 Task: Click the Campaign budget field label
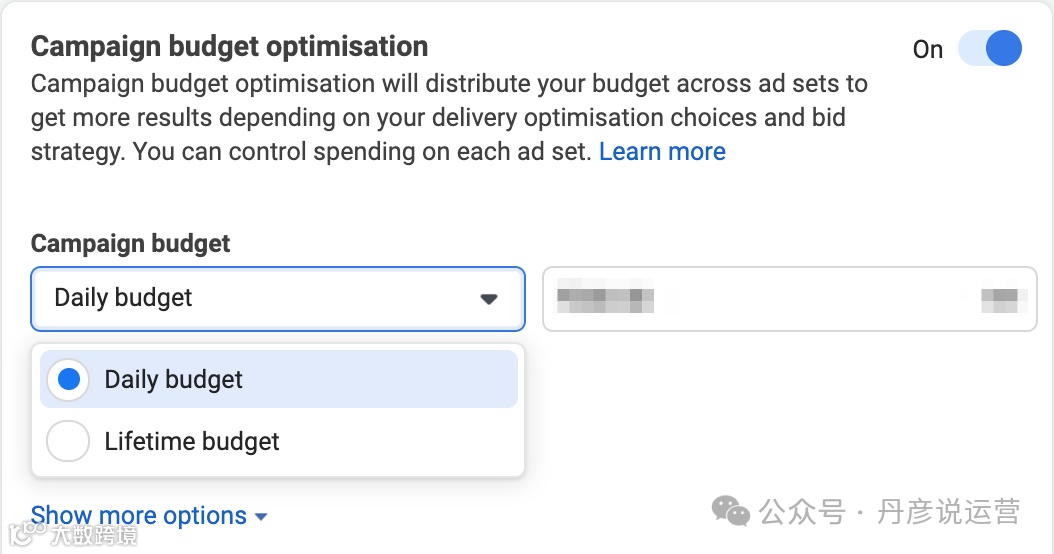(x=130, y=243)
